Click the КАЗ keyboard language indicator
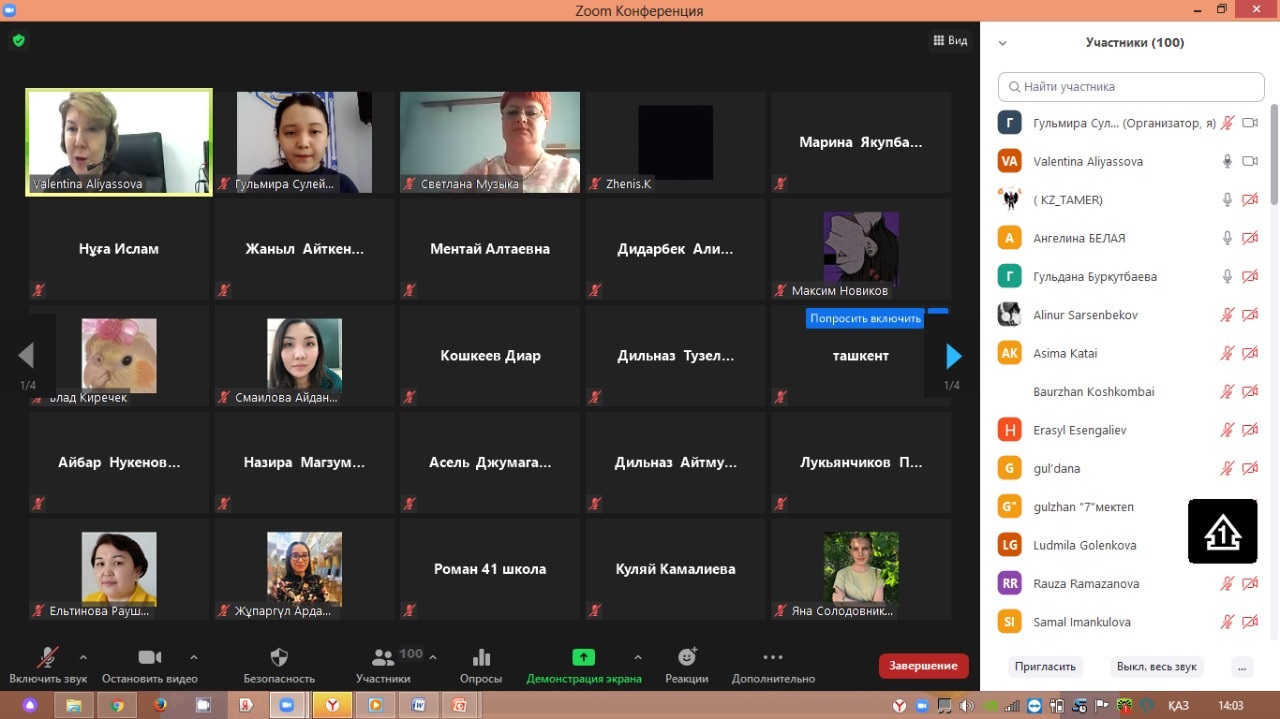Screen dimensions: 1280x719 (x=1179, y=706)
